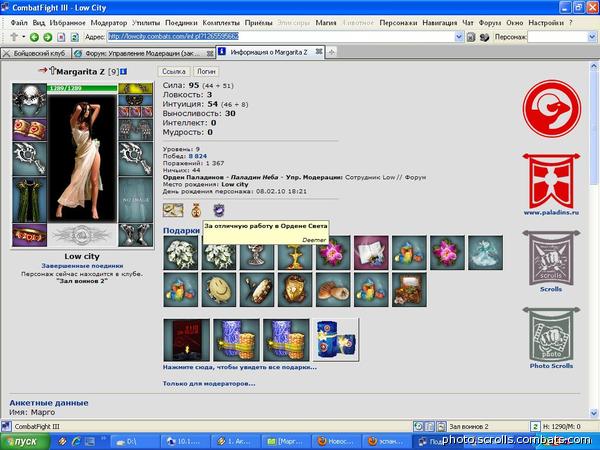Click the red ram zodiac emblem
Viewport: 600px width, 450px height.
coord(551,109)
